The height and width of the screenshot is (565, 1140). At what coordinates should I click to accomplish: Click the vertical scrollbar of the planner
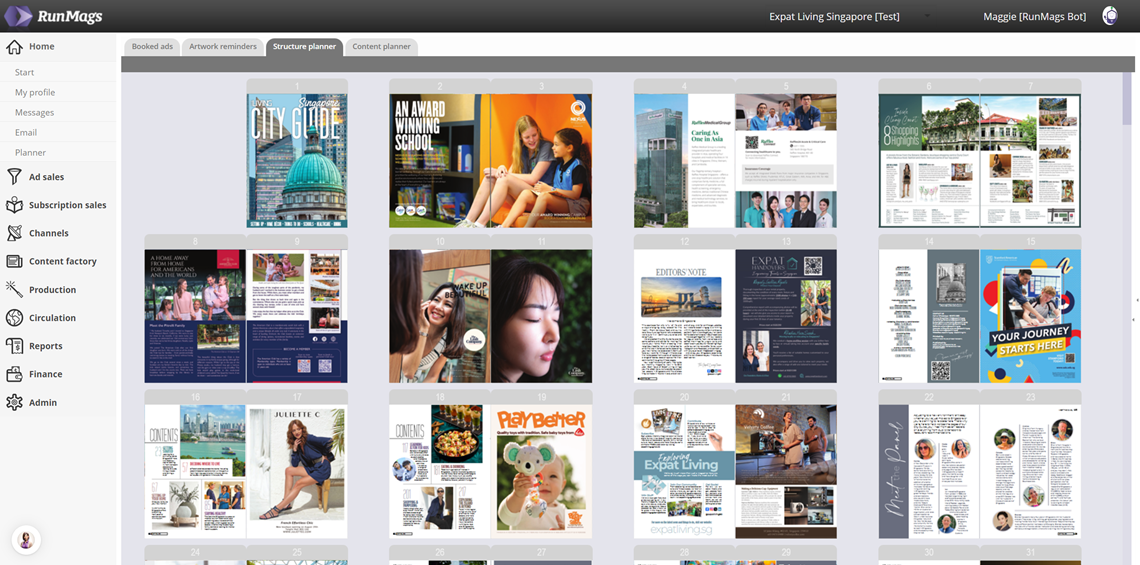click(1127, 100)
